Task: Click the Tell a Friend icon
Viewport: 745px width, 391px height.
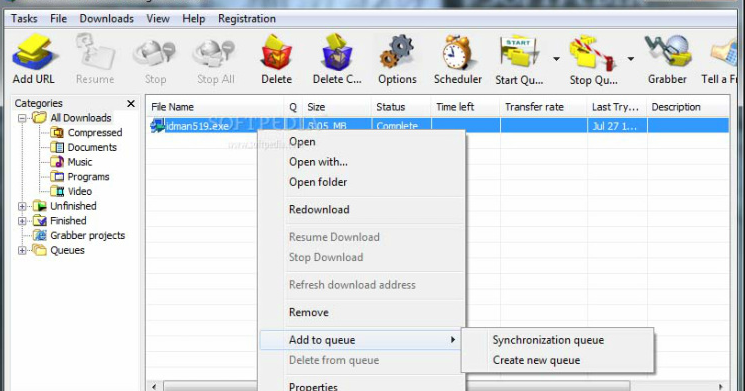Action: [724, 52]
